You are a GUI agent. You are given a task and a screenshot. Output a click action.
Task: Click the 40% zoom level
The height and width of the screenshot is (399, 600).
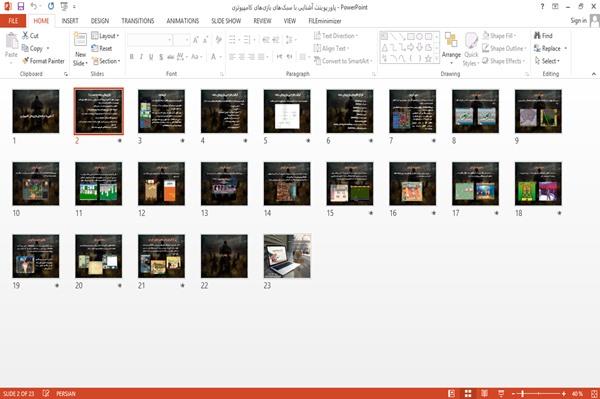(577, 393)
